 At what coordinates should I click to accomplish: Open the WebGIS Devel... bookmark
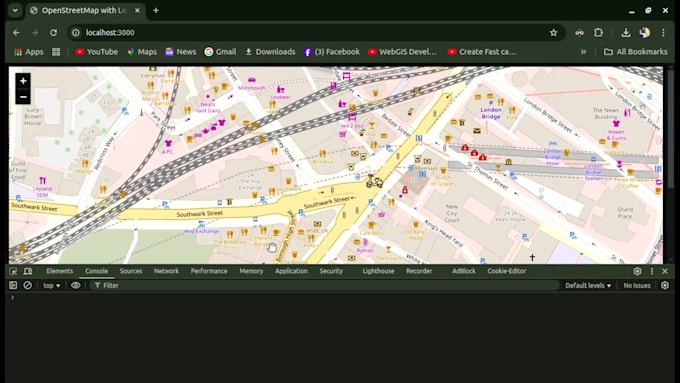point(402,52)
